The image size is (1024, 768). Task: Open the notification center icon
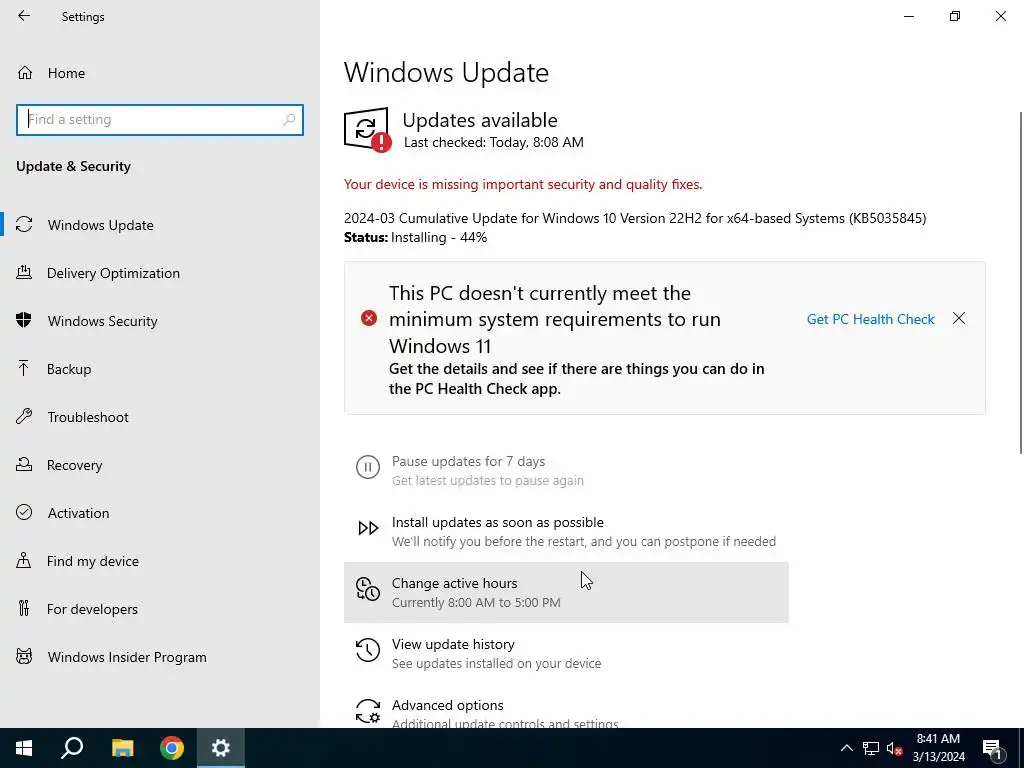(992, 748)
